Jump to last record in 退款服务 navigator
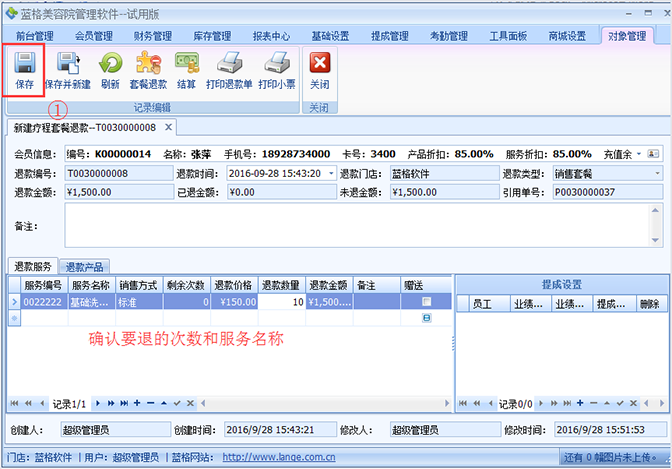This screenshot has height=469, width=672. [124, 403]
